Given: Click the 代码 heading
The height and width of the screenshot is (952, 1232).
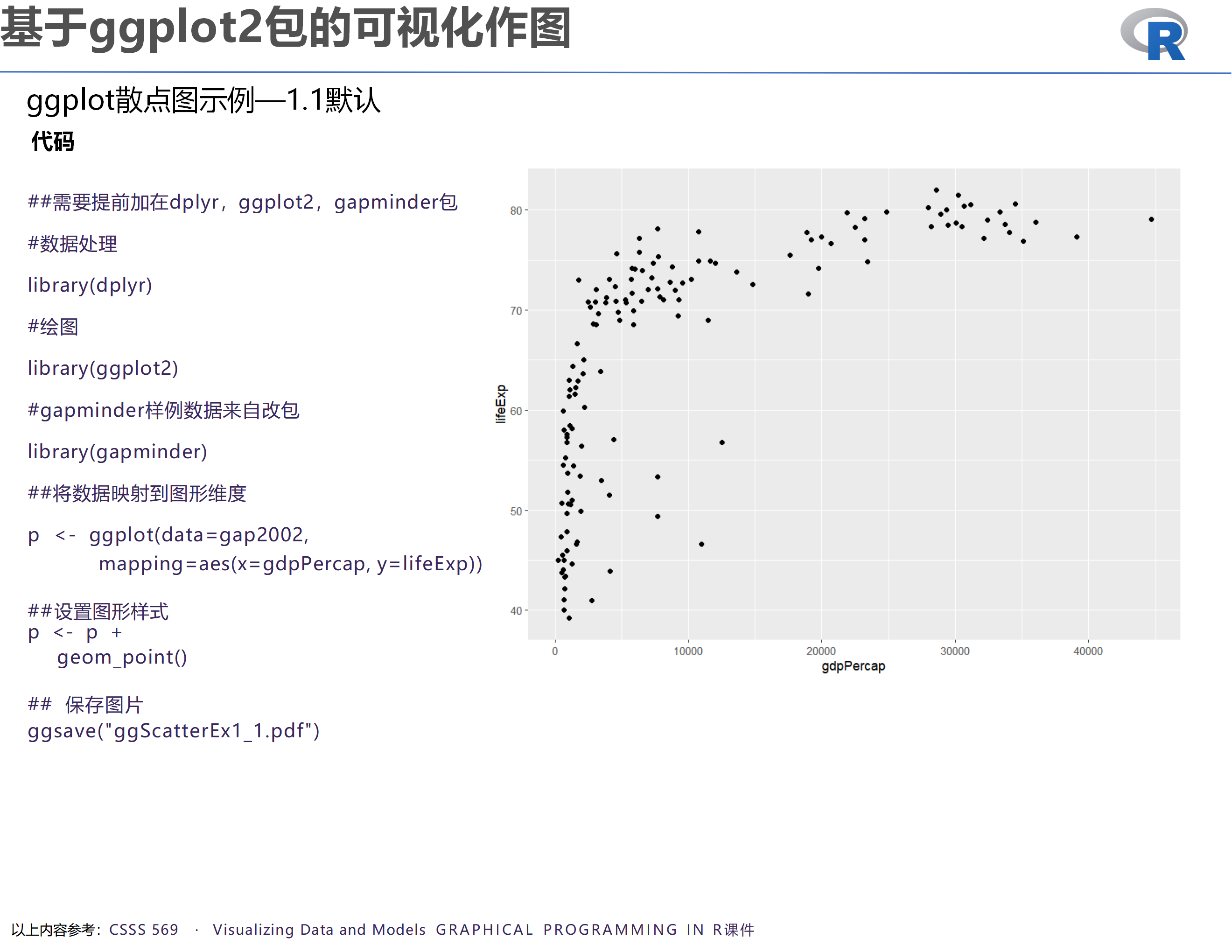Looking at the screenshot, I should pos(52,141).
